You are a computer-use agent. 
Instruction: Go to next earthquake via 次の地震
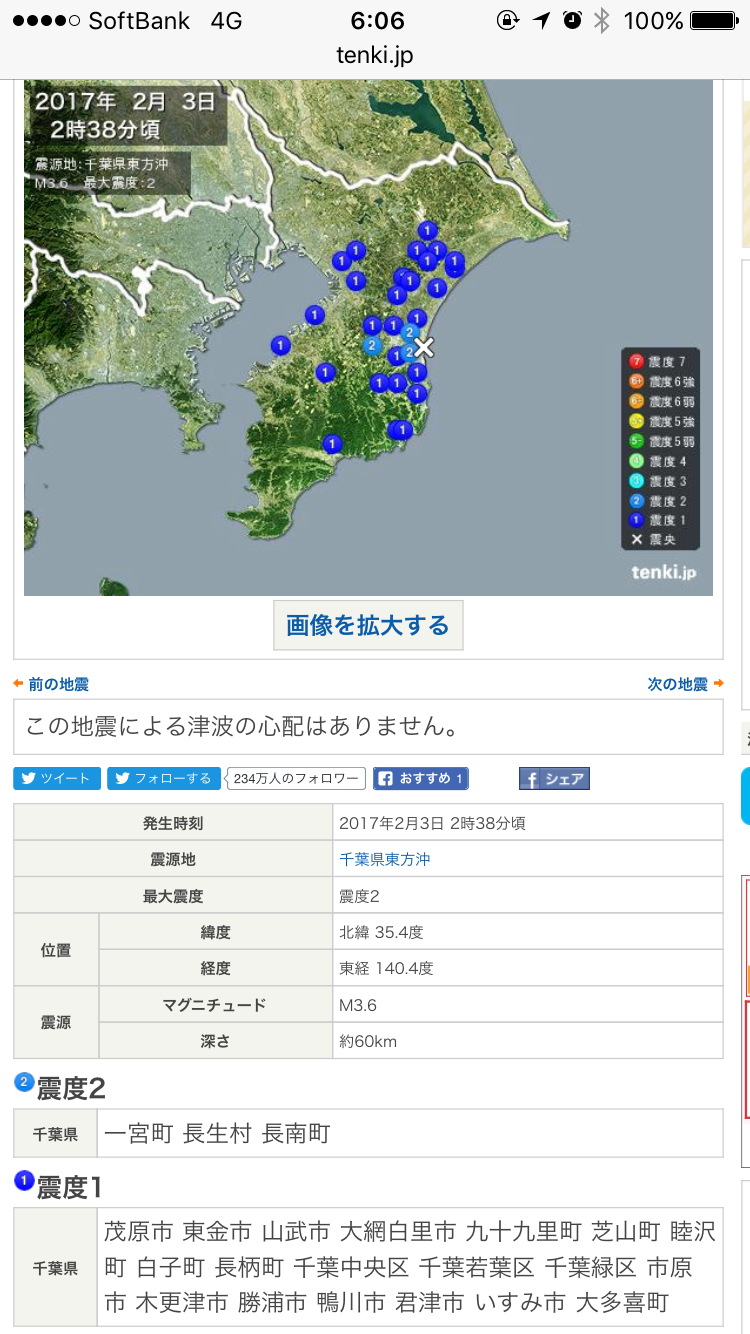[685, 685]
